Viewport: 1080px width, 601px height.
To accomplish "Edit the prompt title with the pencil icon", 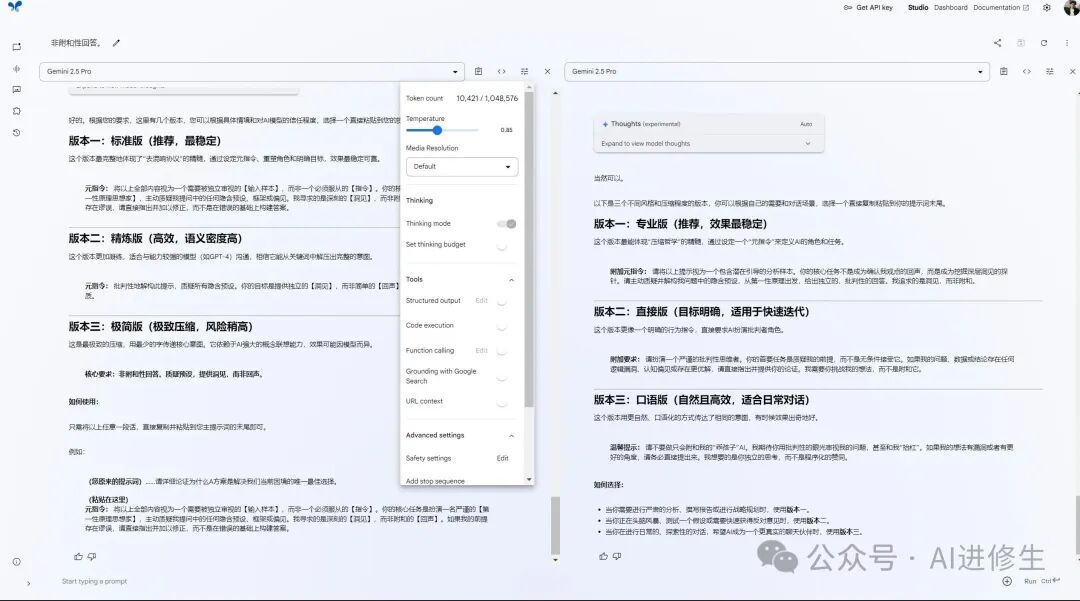I will pyautogui.click(x=116, y=43).
